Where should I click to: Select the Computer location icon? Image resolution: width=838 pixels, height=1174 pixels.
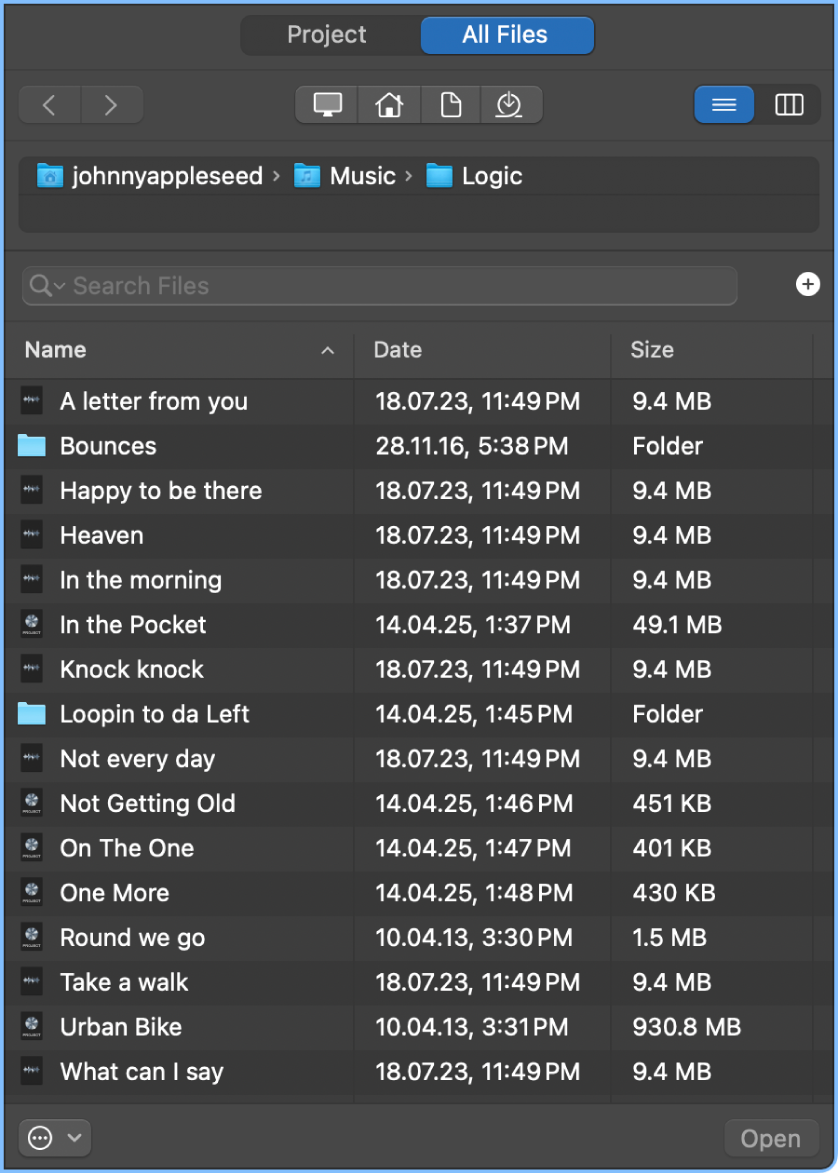click(x=327, y=104)
